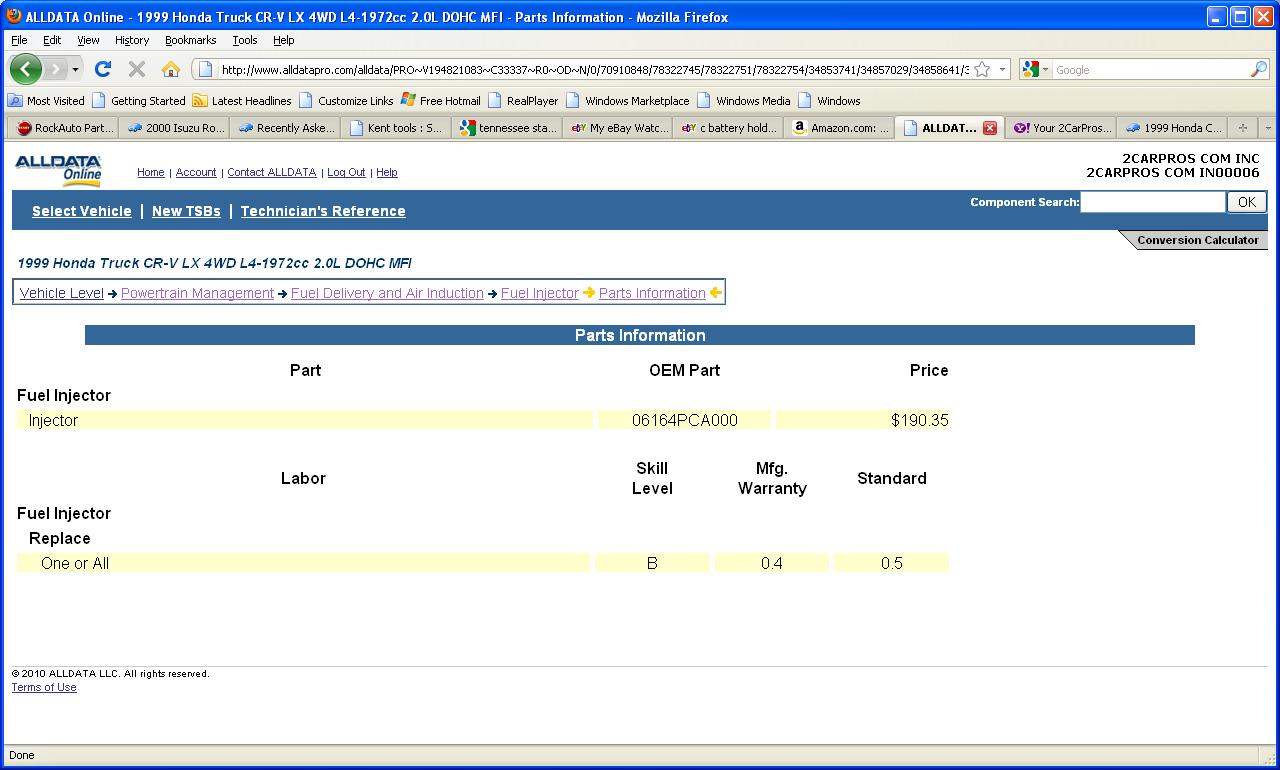Click the Select Vehicle link
1280x770 pixels.
point(82,211)
